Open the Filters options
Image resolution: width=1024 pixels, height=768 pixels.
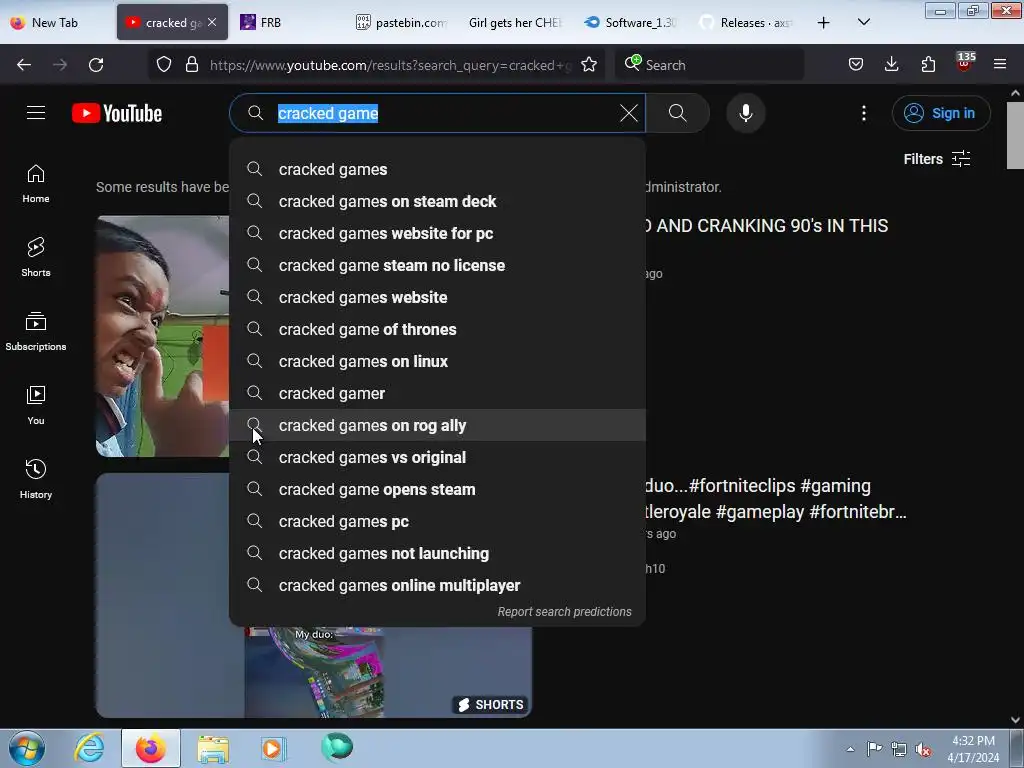936,159
